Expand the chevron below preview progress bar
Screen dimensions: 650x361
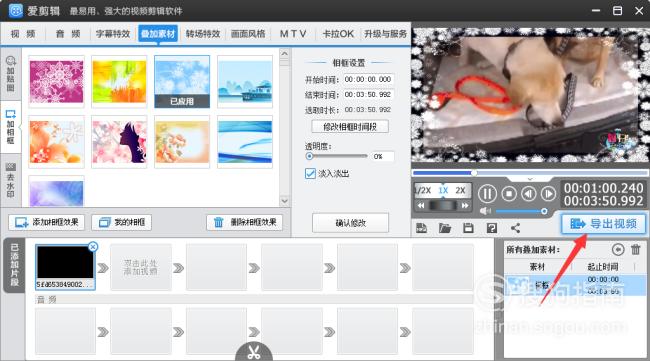(530, 179)
